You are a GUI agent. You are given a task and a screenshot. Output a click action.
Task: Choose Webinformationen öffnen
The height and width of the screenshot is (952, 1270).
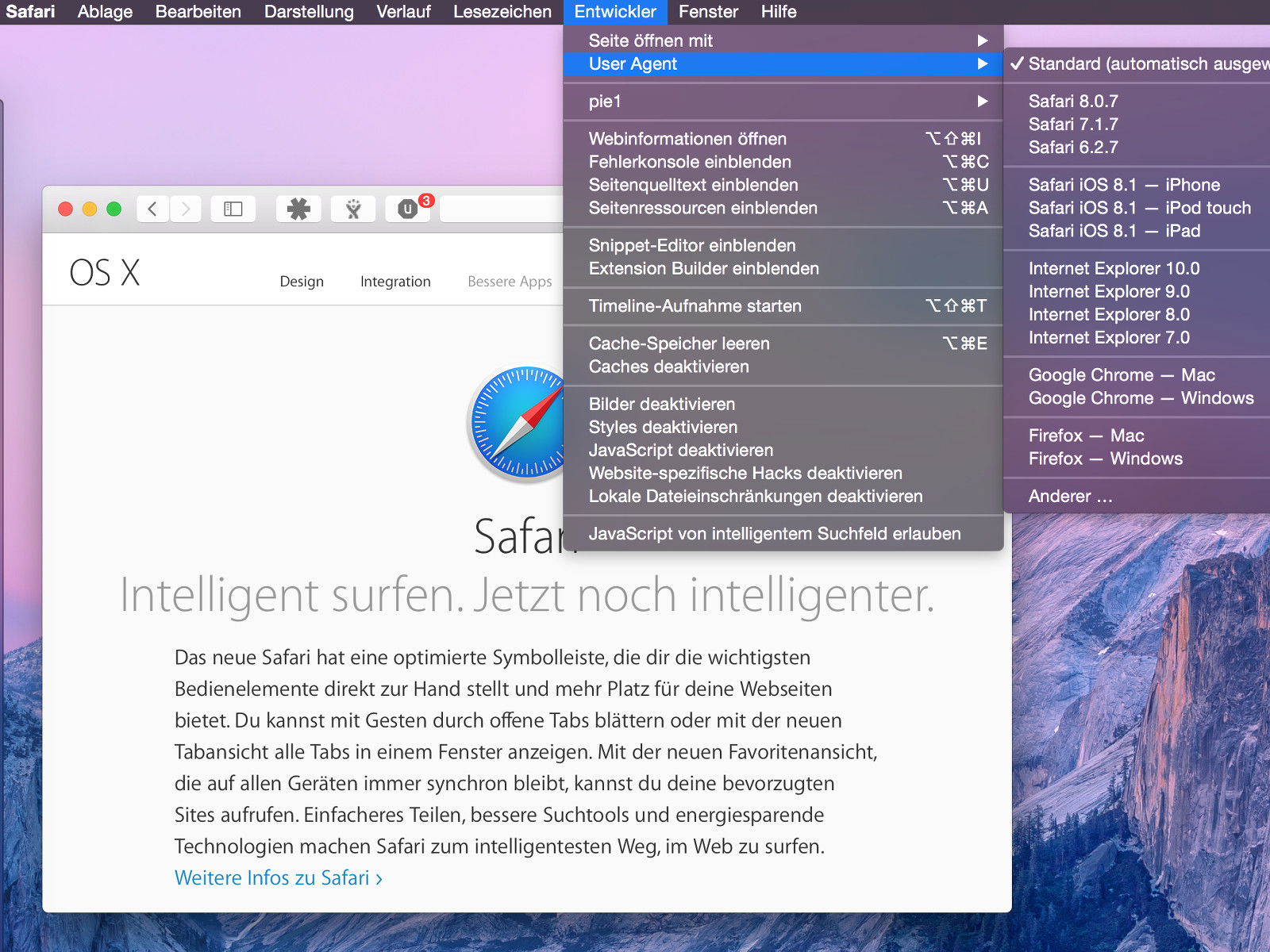pyautogui.click(x=783, y=139)
